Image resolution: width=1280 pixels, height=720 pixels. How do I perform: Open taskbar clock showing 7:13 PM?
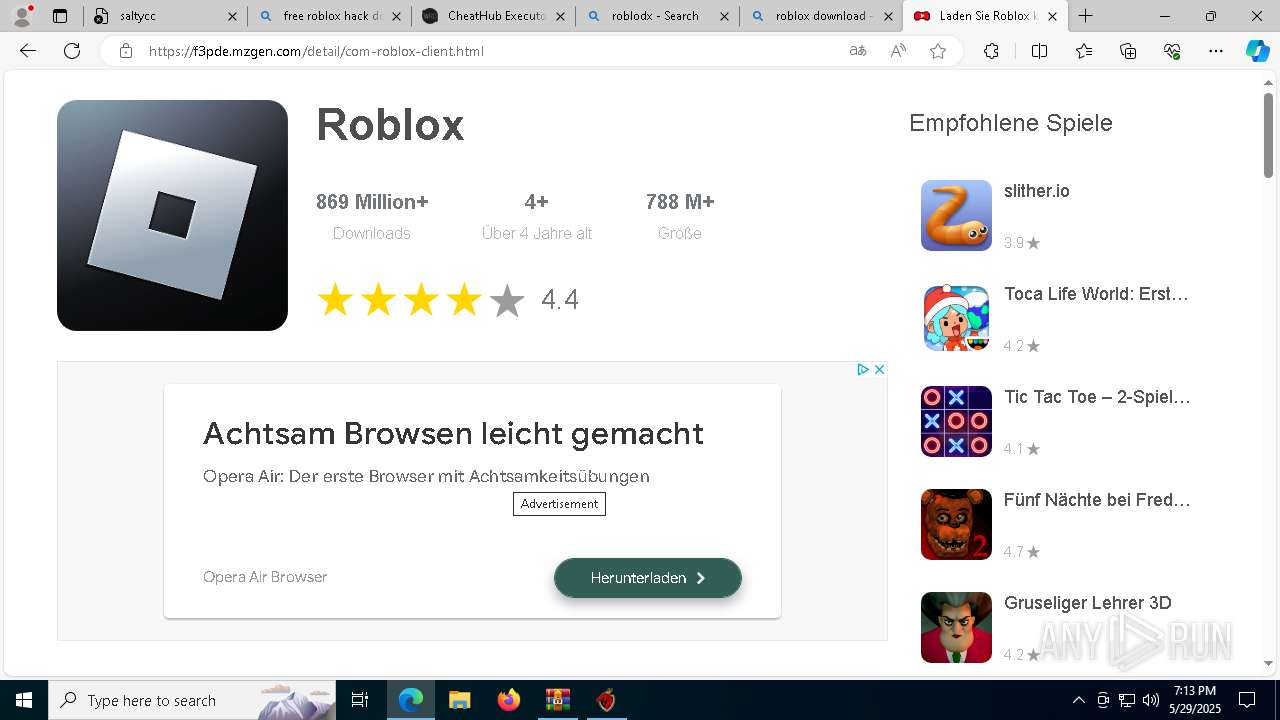click(x=1195, y=700)
